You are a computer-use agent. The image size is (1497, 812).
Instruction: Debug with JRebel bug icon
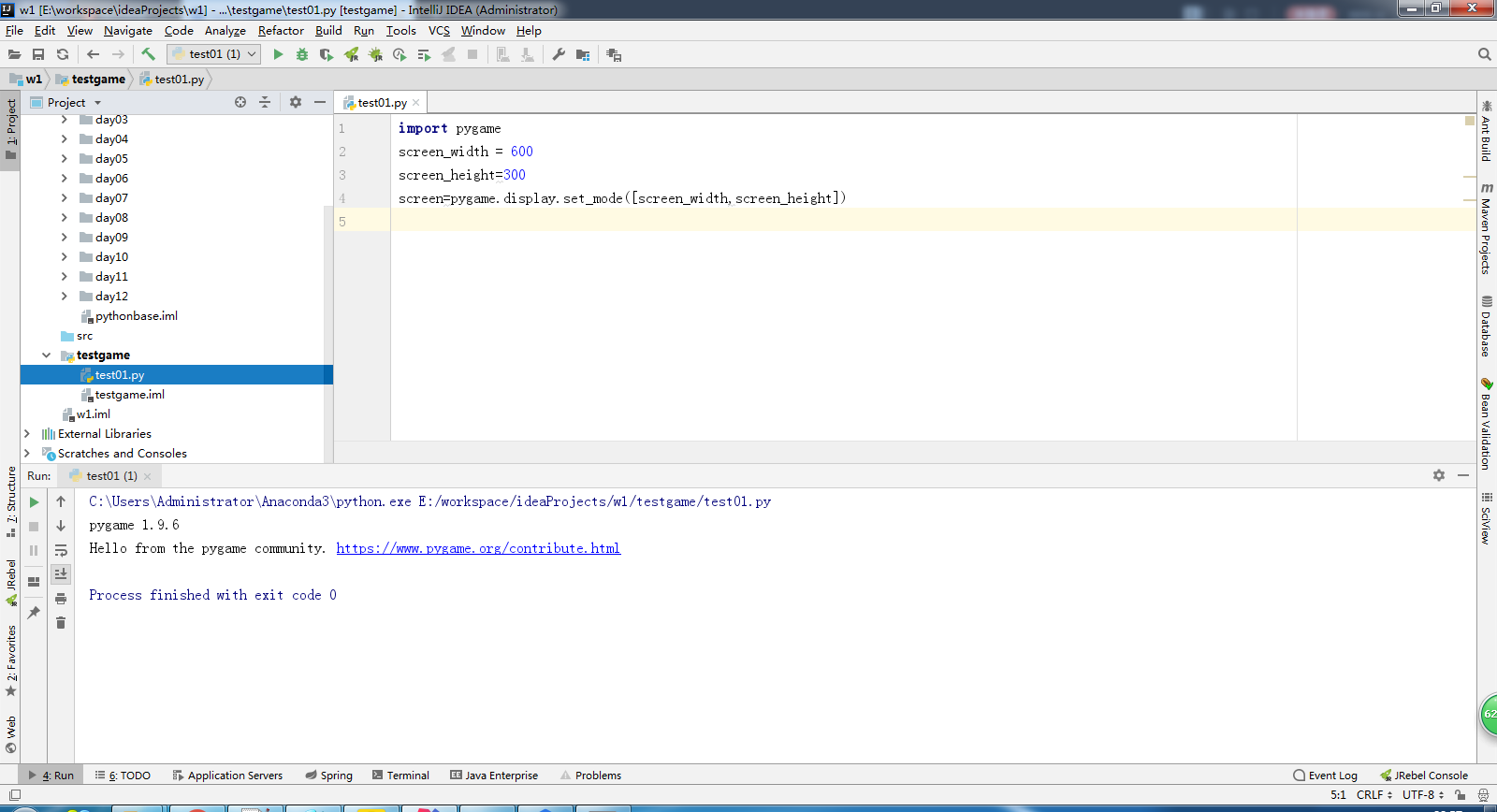click(x=375, y=54)
